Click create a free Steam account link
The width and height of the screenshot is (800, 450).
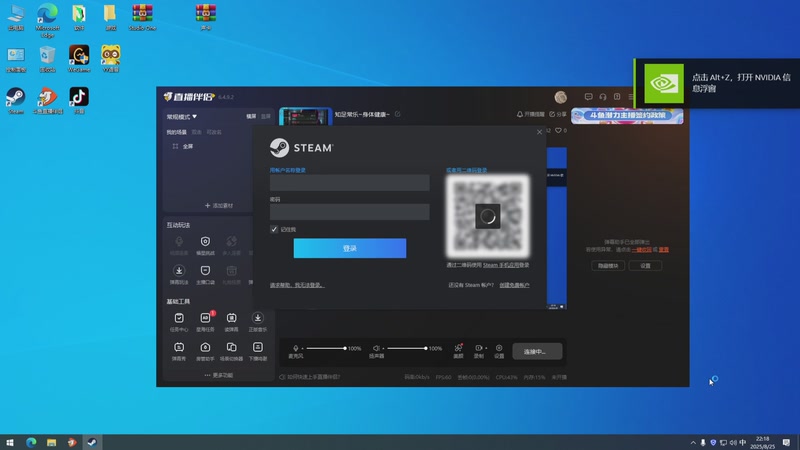[514, 285]
